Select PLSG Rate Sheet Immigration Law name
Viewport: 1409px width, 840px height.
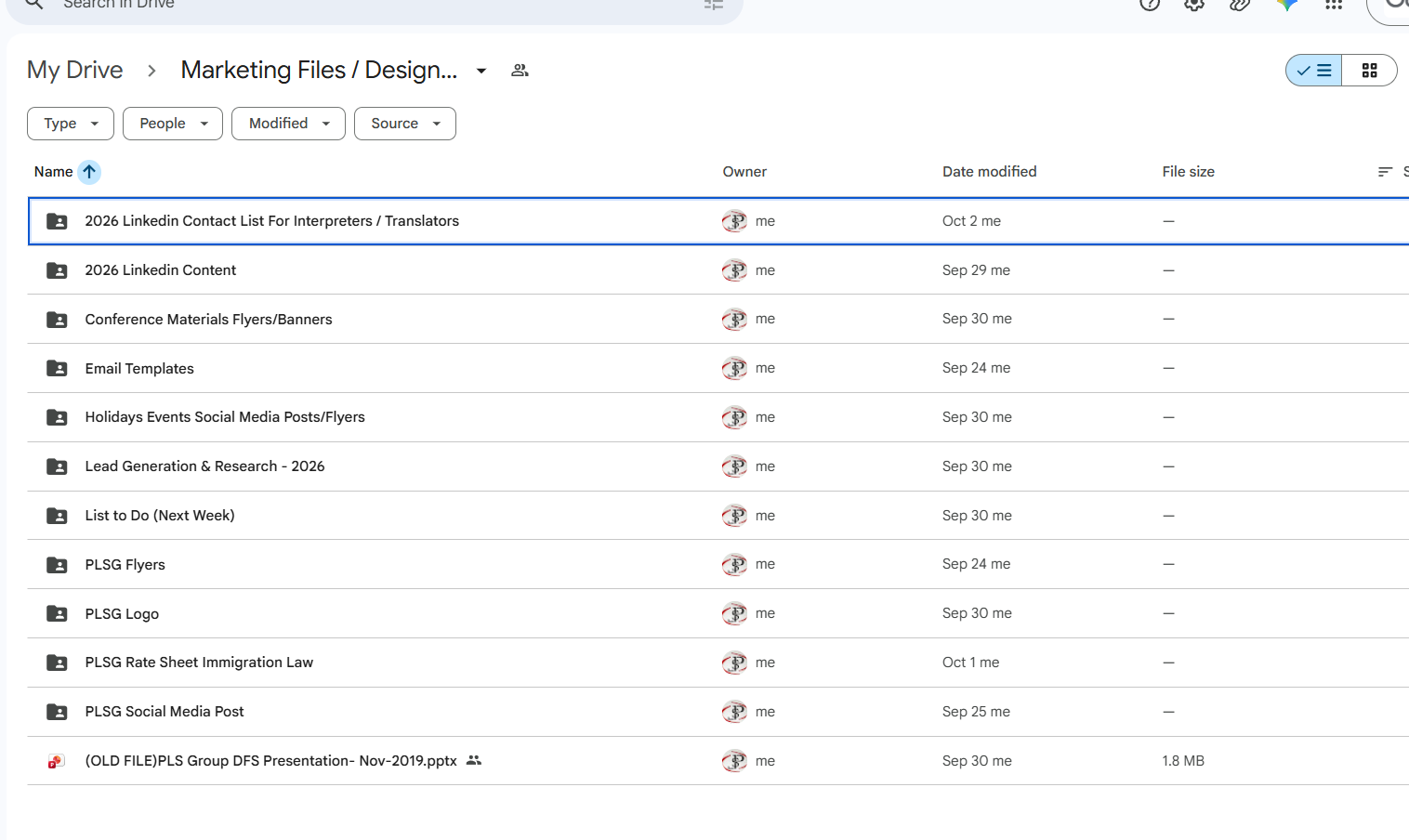[x=199, y=663]
